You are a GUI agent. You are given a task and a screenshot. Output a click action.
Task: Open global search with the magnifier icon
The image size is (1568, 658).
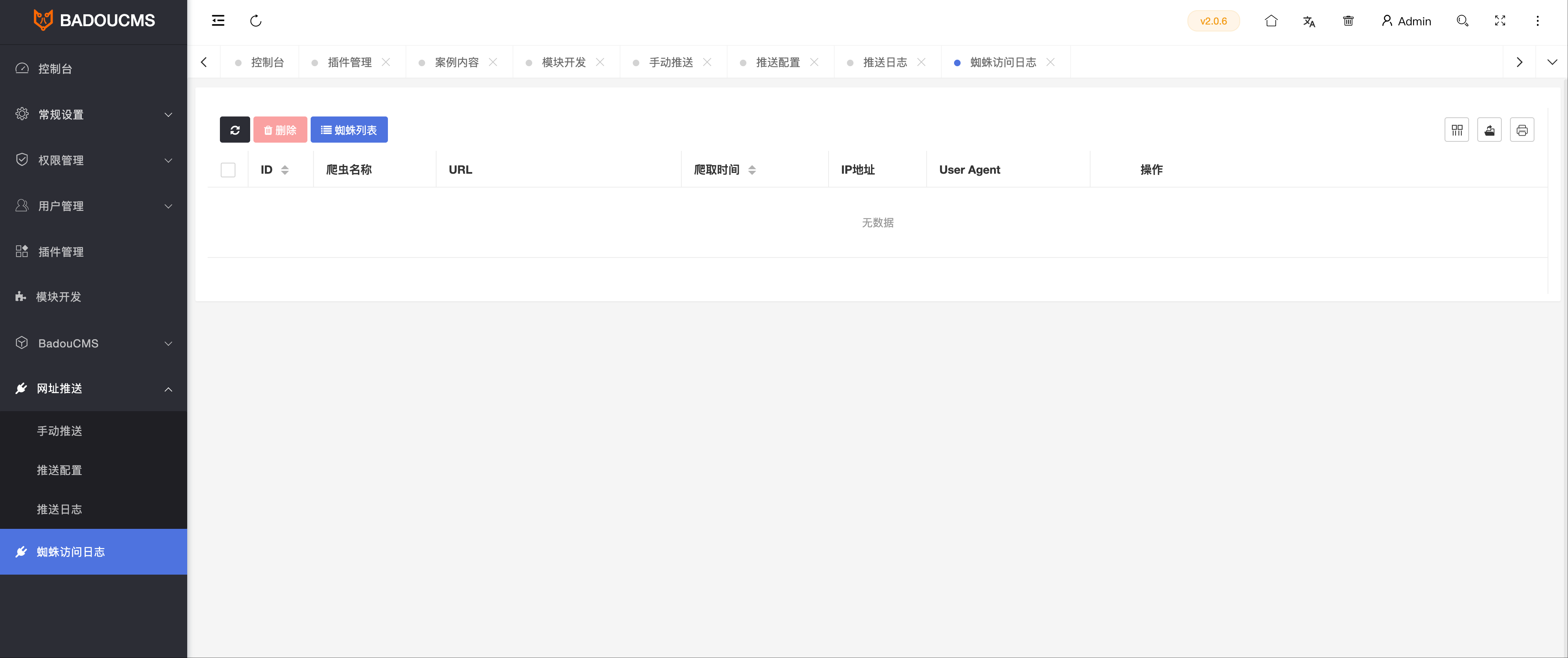coord(1462,21)
